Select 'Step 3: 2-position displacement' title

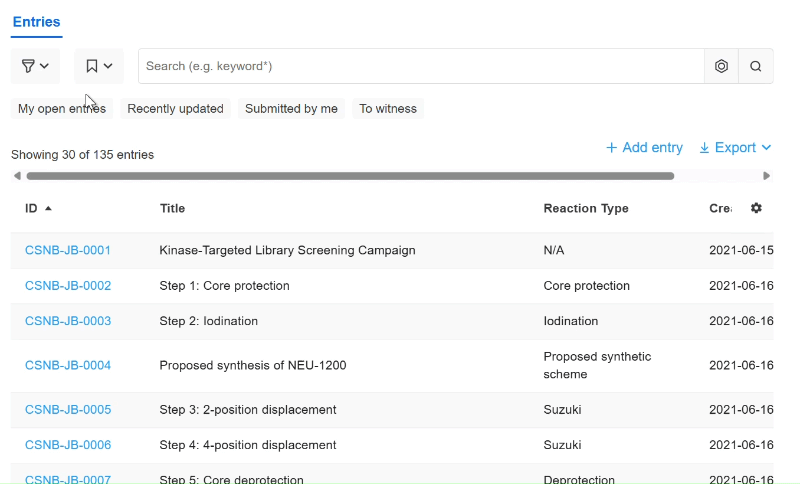point(248,410)
